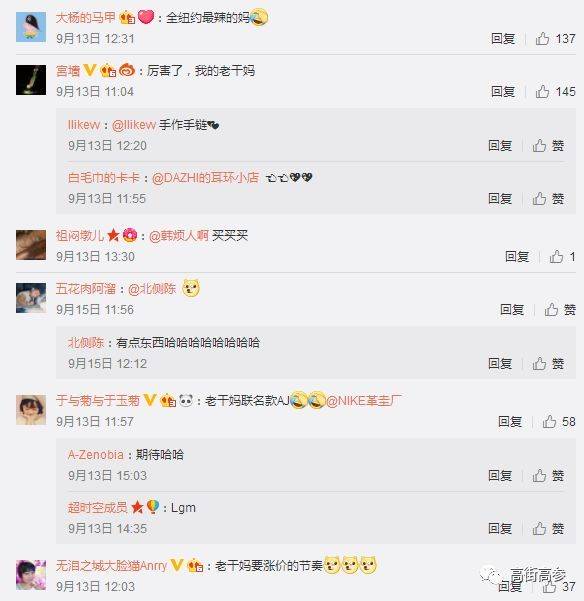The height and width of the screenshot is (601, 584).
Task: Like 白毛巾的卡卡's reply at 11:55
Action: pos(548,199)
